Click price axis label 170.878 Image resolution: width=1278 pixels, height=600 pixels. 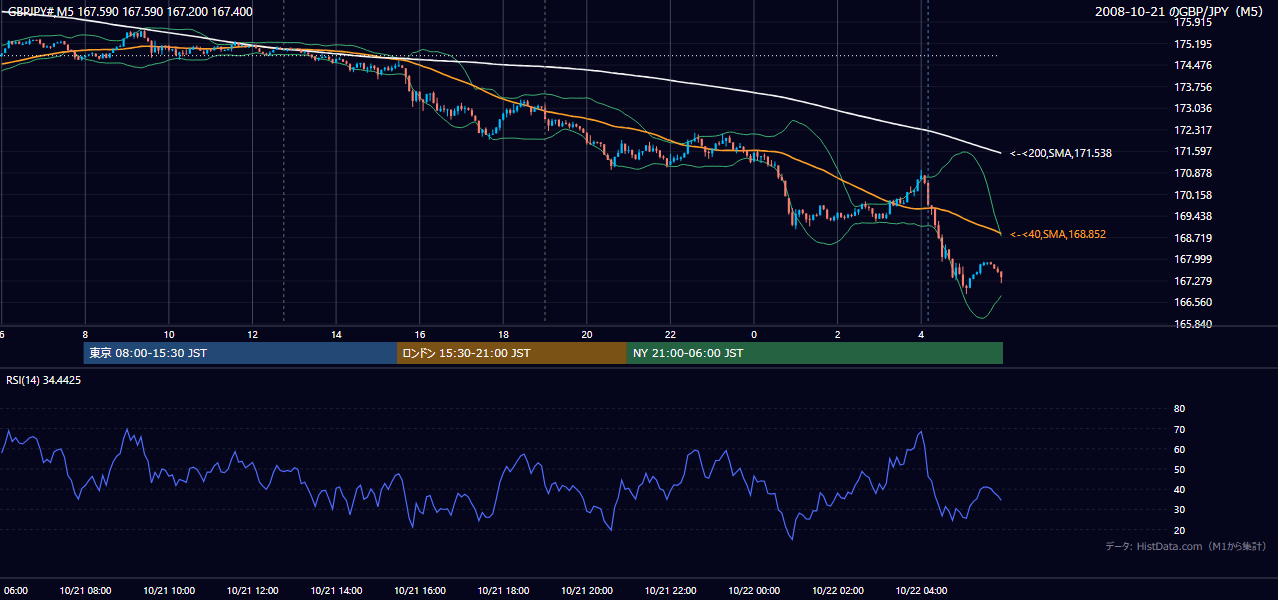[1193, 173]
